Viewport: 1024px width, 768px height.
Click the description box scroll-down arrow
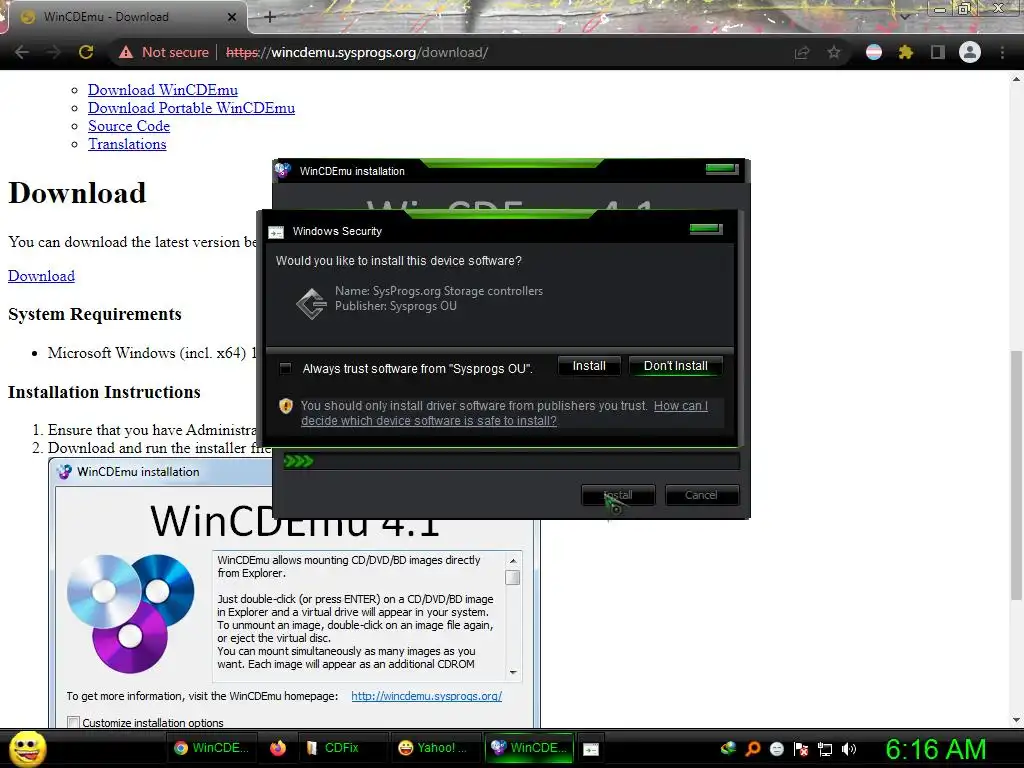[513, 672]
